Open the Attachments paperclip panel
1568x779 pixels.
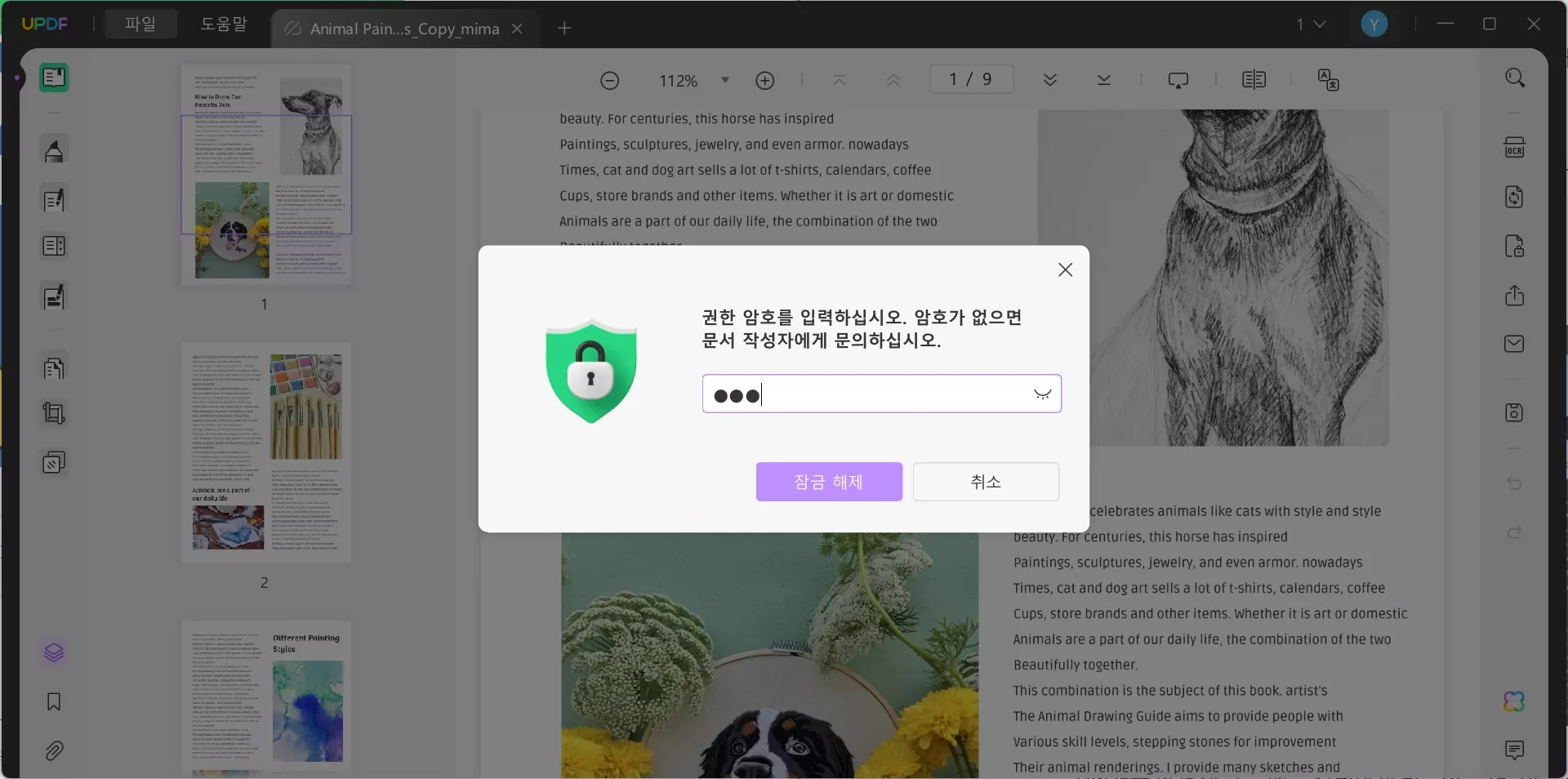pyautogui.click(x=54, y=750)
